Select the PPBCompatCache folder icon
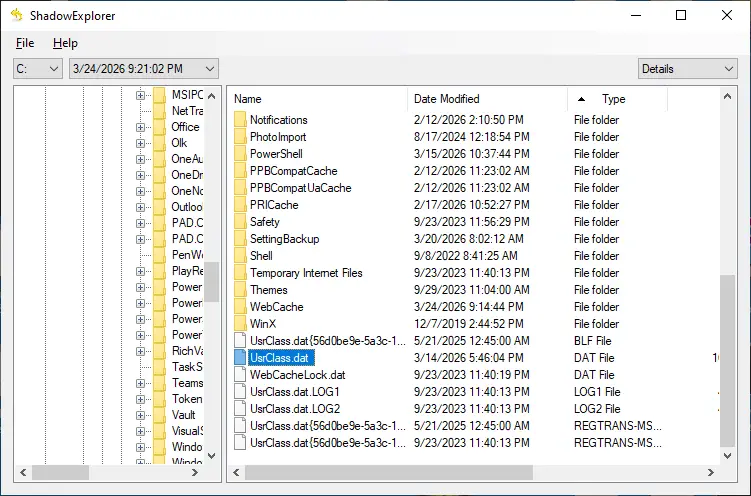Screen dimensions: 751x496 pyautogui.click(x=240, y=171)
